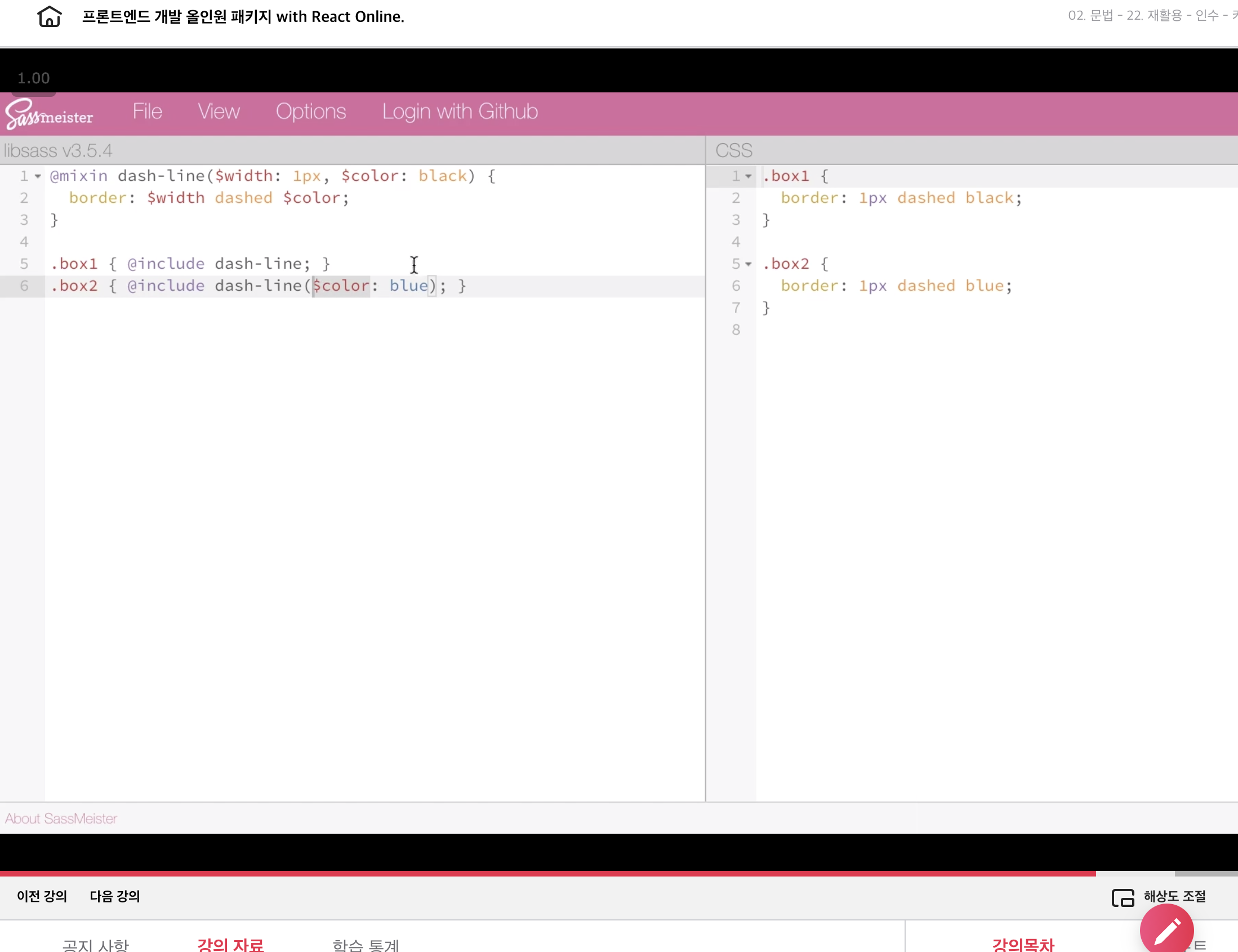This screenshot has height=952, width=1238.
Task: Collapse the @mixin block fold arrow
Action: click(38, 177)
